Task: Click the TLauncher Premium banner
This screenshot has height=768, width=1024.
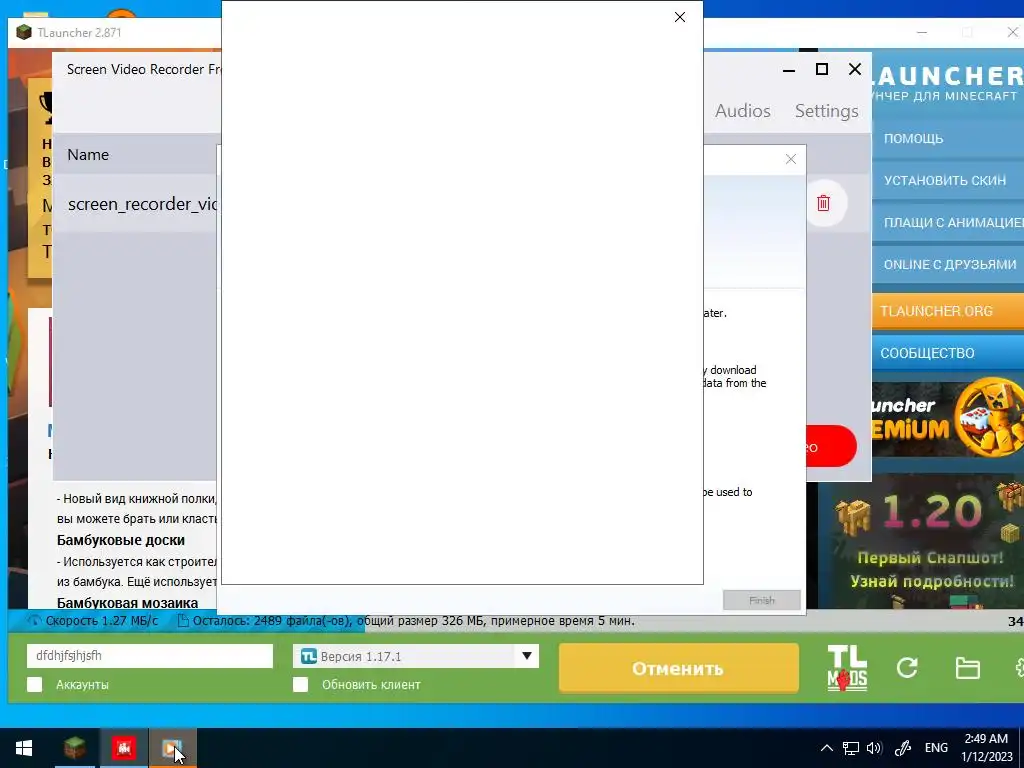Action: pyautogui.click(x=948, y=419)
